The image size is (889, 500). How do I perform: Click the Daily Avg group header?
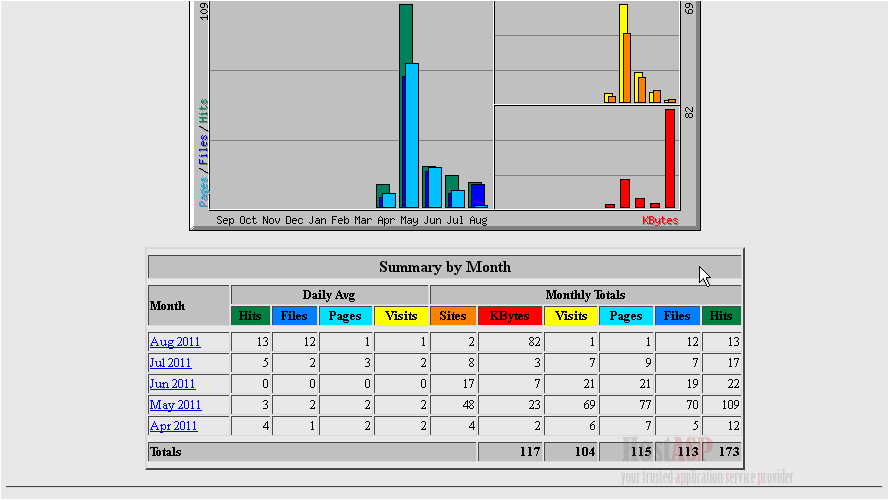point(329,295)
